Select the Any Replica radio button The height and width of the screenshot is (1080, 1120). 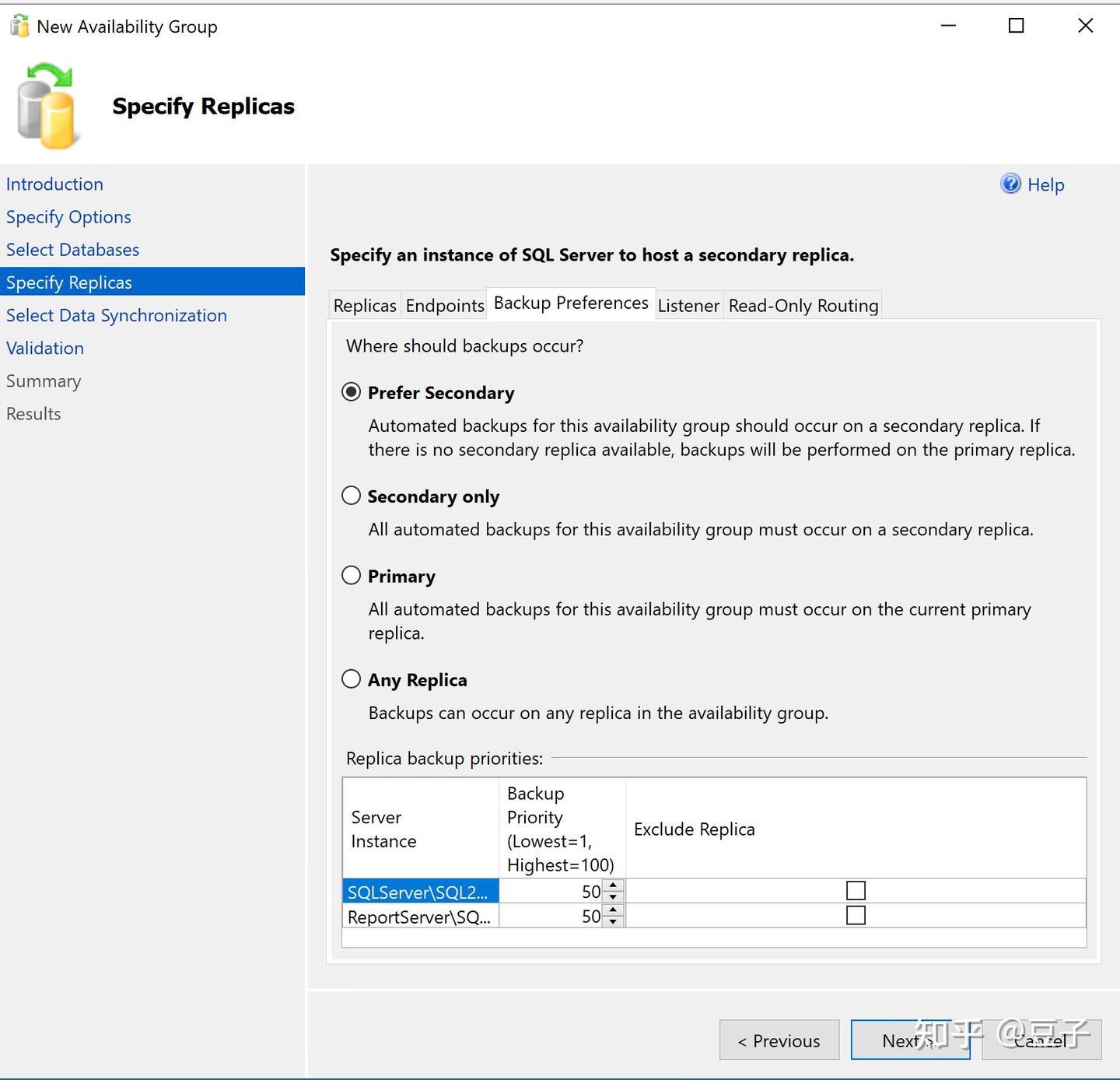point(352,679)
